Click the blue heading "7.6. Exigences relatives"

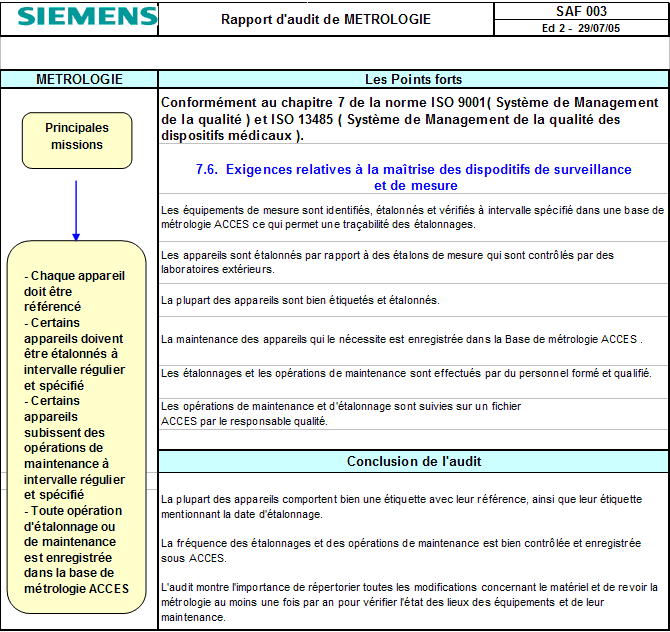pos(414,177)
